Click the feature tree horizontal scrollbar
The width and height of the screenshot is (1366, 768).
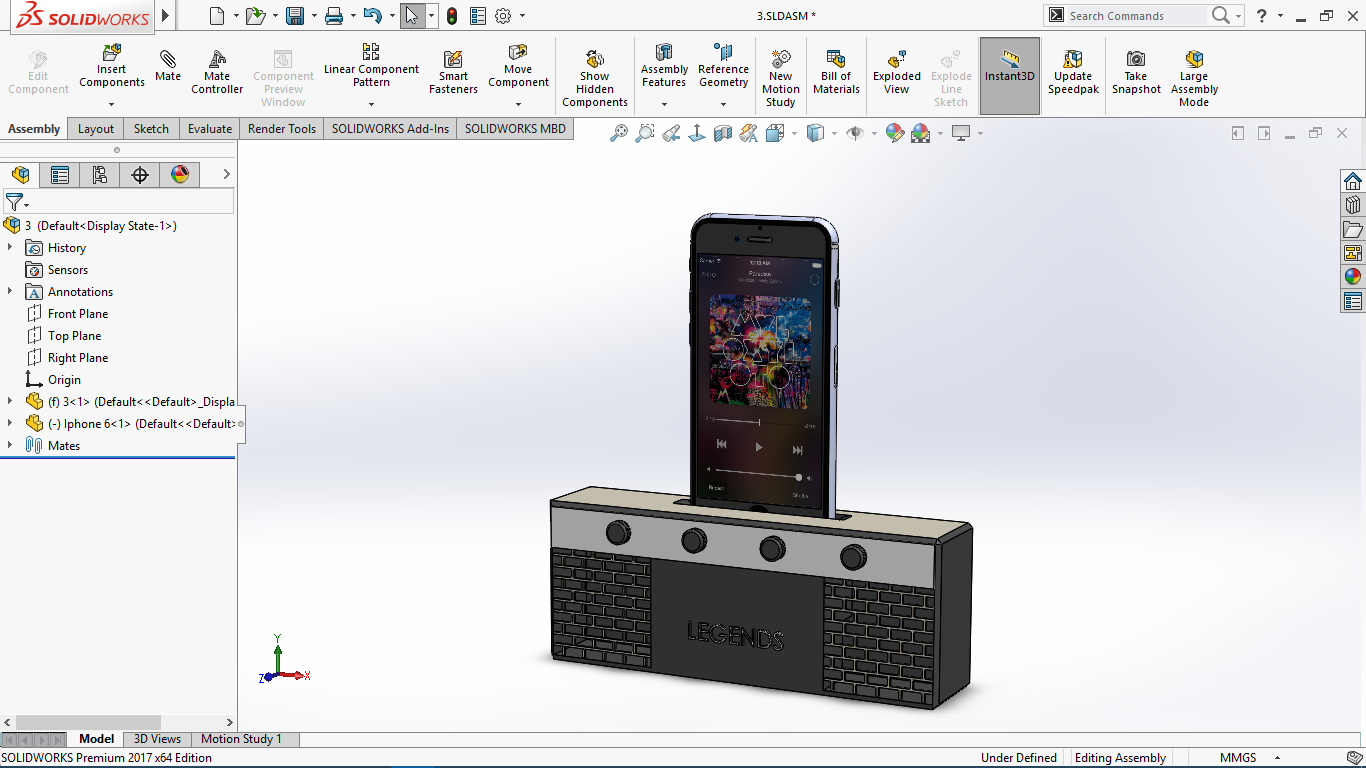pyautogui.click(x=88, y=722)
